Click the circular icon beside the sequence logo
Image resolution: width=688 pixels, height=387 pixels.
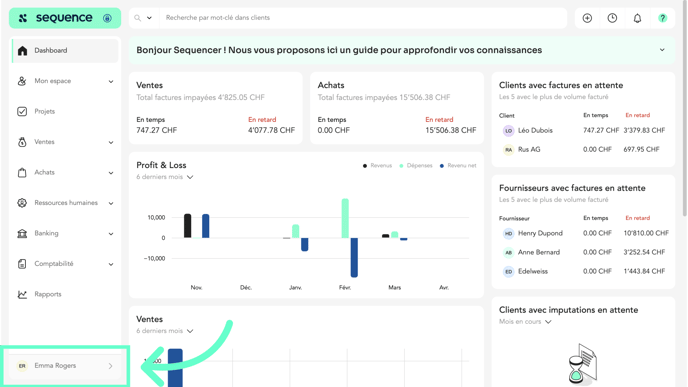pos(107,18)
